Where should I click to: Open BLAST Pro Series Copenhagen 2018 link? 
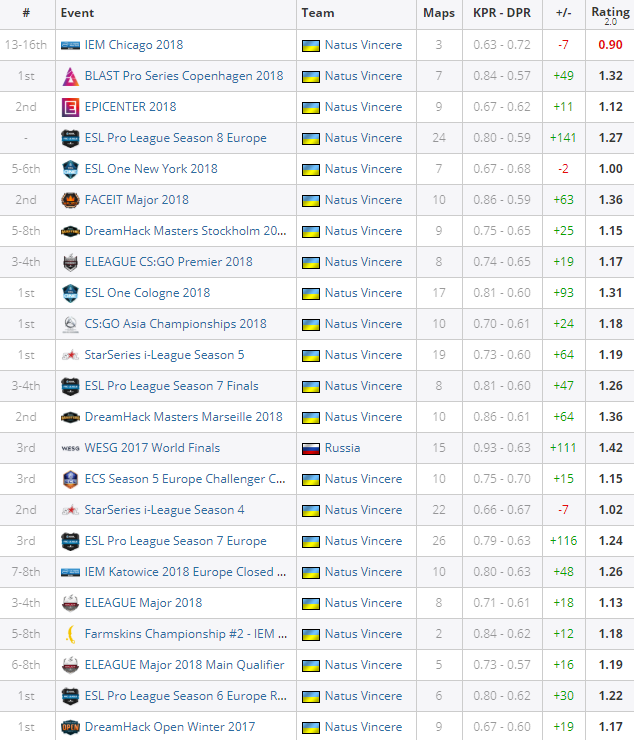184,76
